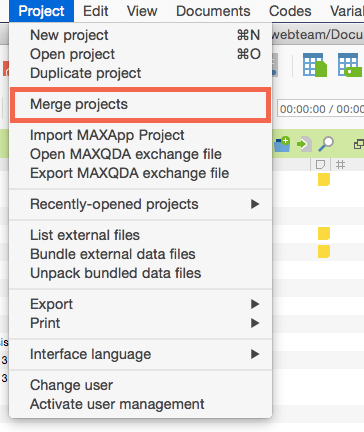Choose Change user

click(x=140, y=385)
